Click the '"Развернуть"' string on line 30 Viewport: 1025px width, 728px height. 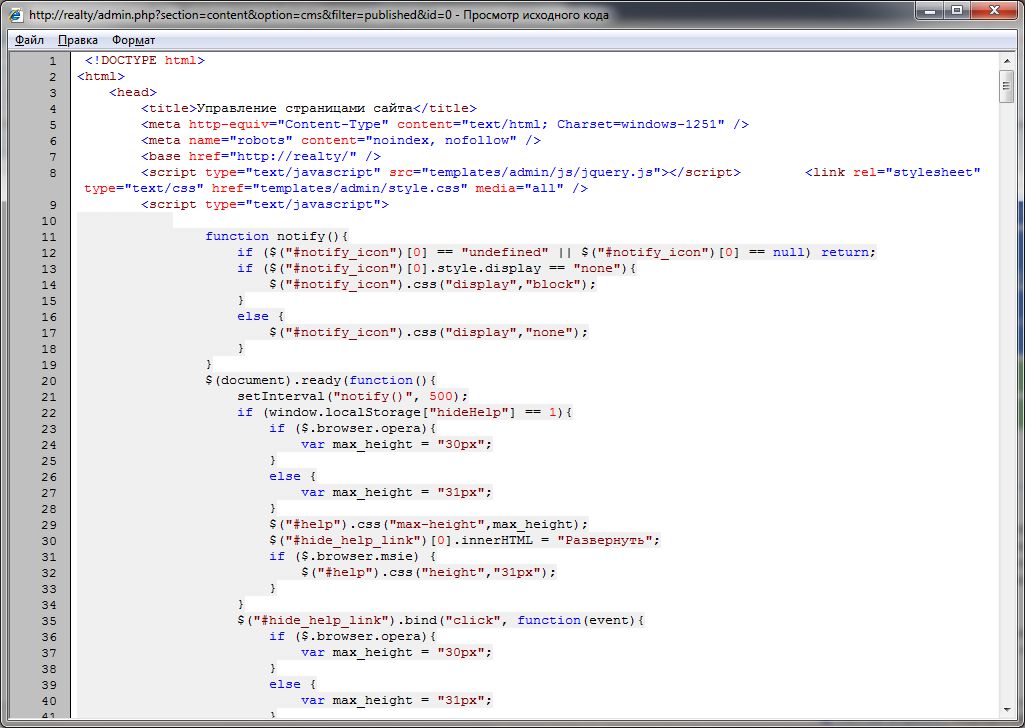[x=605, y=540]
